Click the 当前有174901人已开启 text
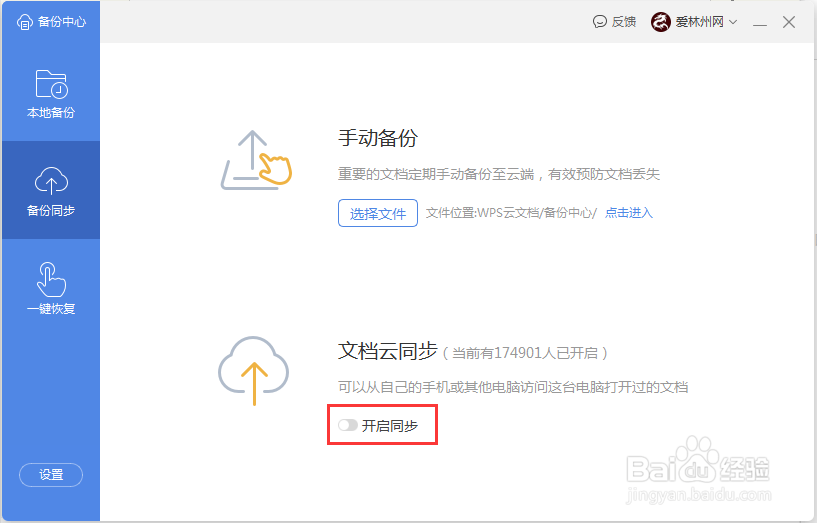 click(x=525, y=353)
